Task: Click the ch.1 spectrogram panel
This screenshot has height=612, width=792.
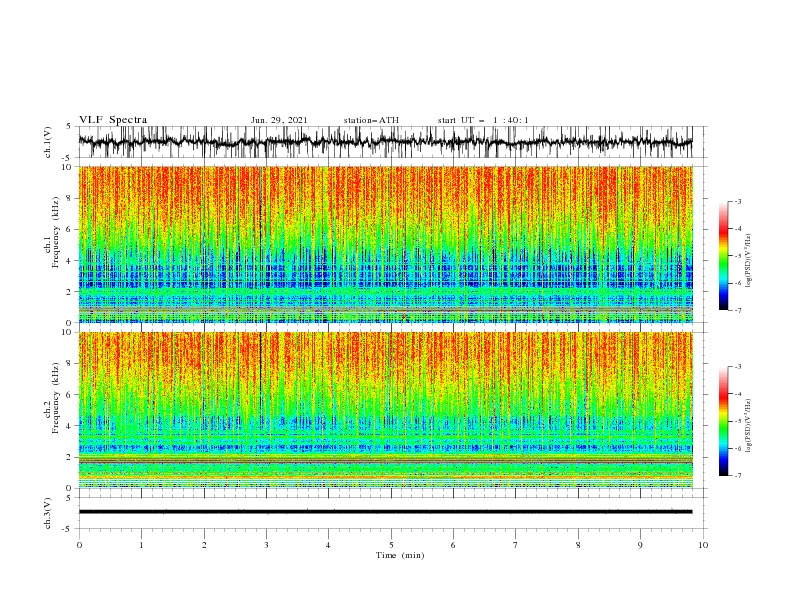Action: pos(385,244)
